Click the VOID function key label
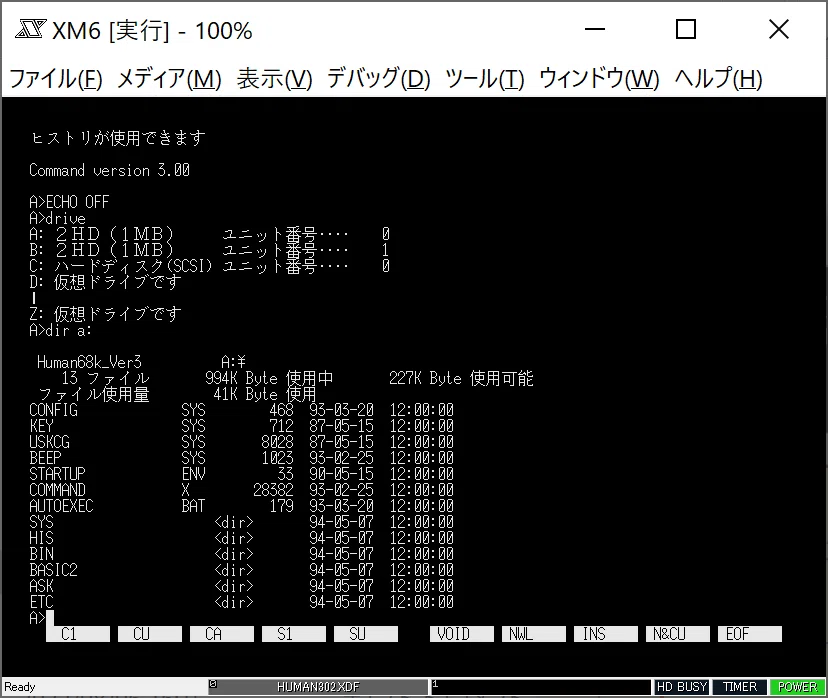This screenshot has width=828, height=698. pos(462,634)
